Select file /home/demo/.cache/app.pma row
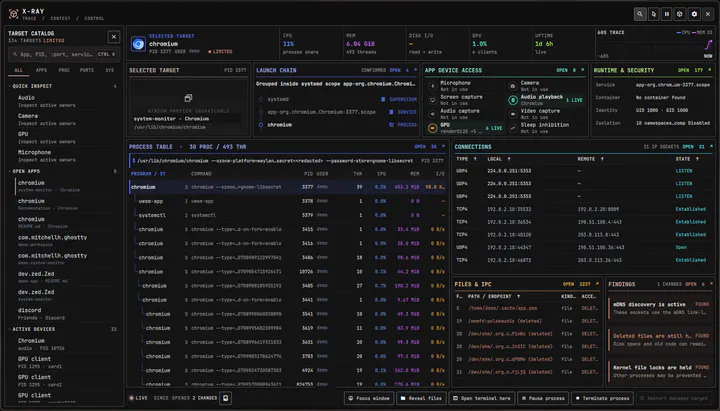Image resolution: width=720 pixels, height=411 pixels. 527,308
